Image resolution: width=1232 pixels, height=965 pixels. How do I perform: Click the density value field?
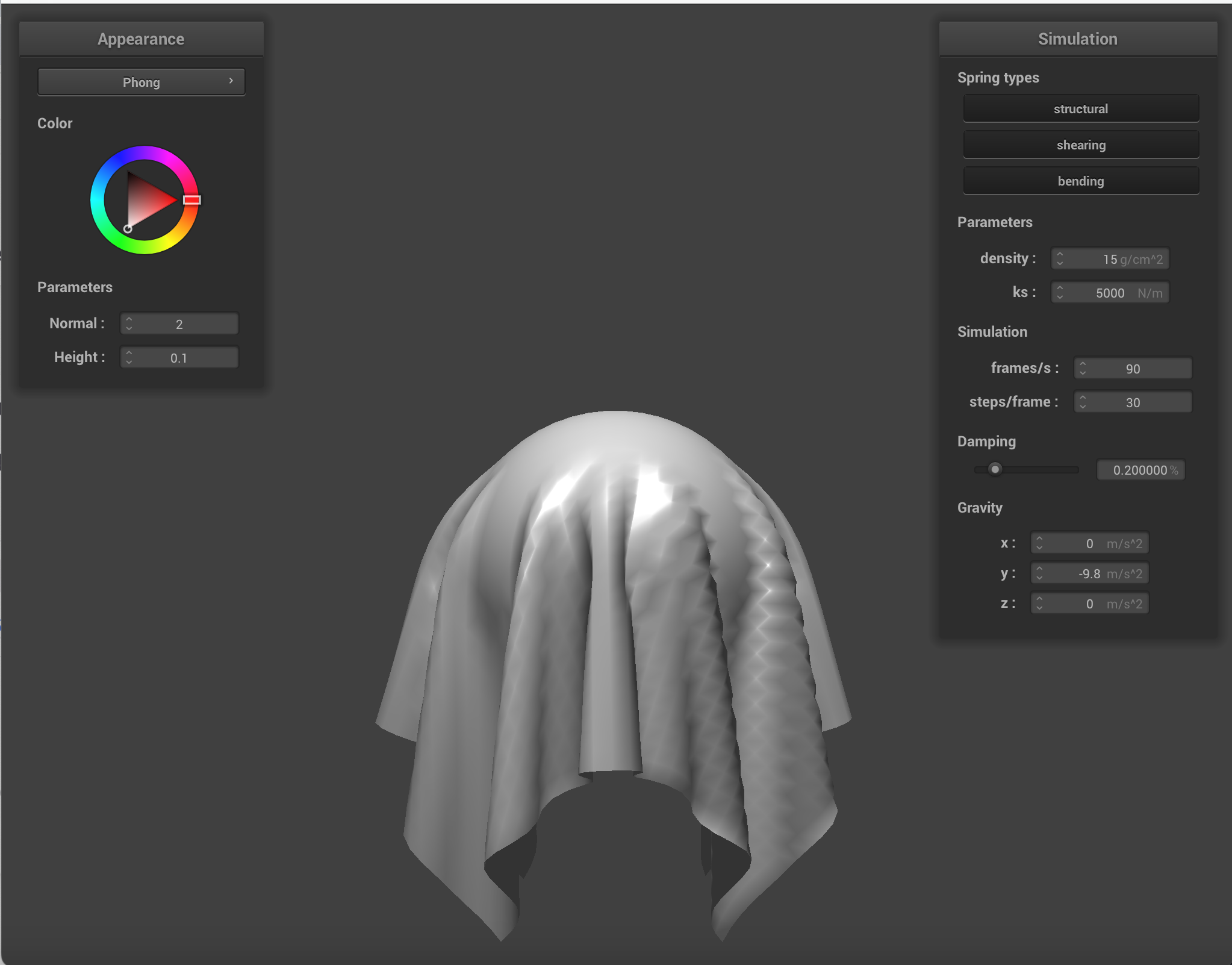[1110, 258]
